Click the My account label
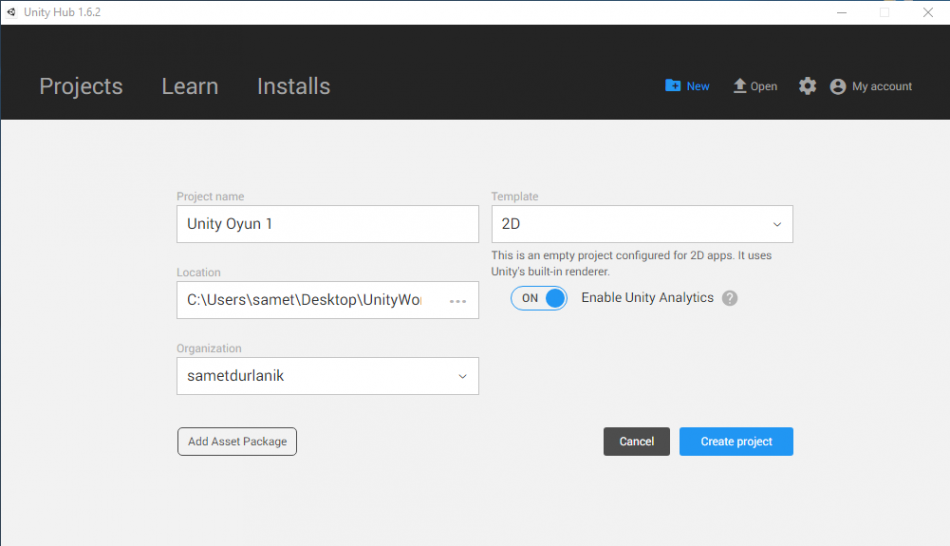Image resolution: width=950 pixels, height=546 pixels. pyautogui.click(x=882, y=87)
